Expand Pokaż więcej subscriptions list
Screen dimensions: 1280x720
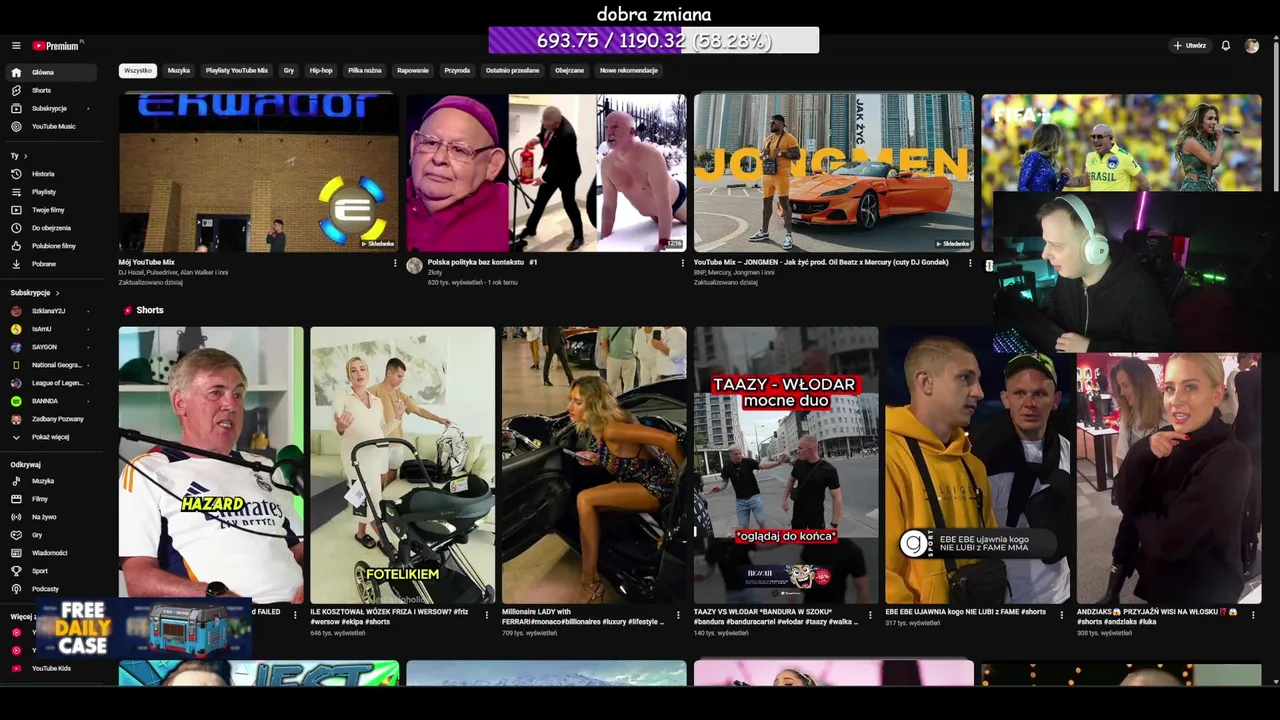[52, 437]
